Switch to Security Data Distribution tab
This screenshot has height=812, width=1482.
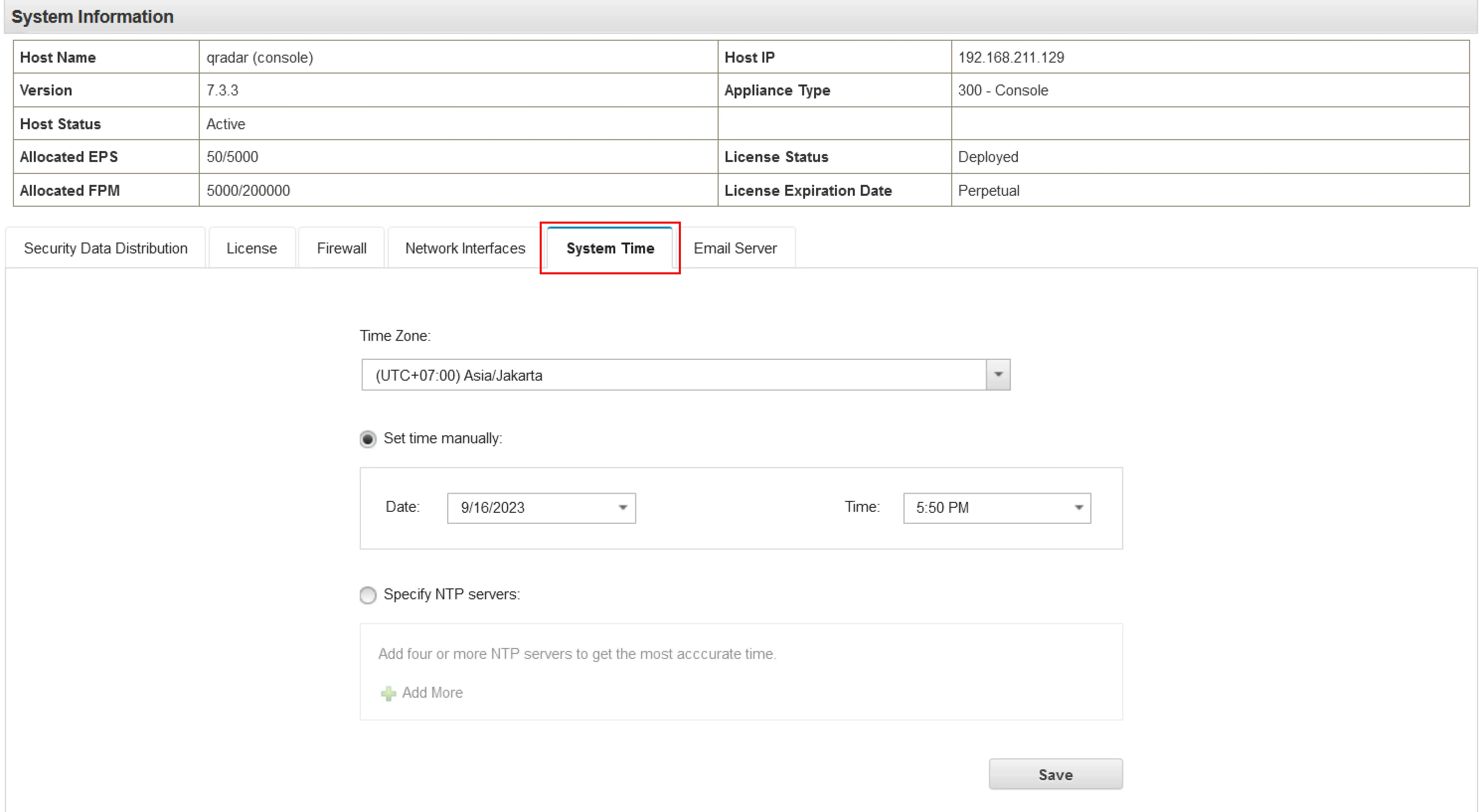click(106, 248)
